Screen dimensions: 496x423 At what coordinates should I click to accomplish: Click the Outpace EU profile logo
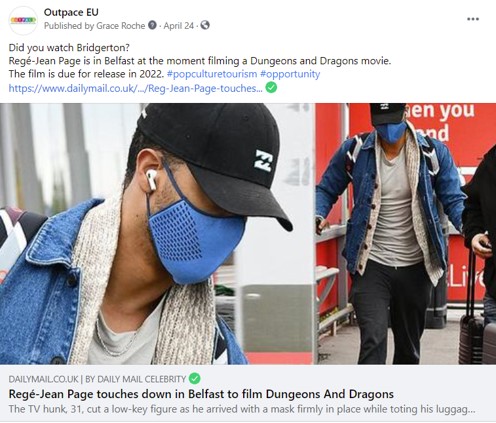coord(23,20)
